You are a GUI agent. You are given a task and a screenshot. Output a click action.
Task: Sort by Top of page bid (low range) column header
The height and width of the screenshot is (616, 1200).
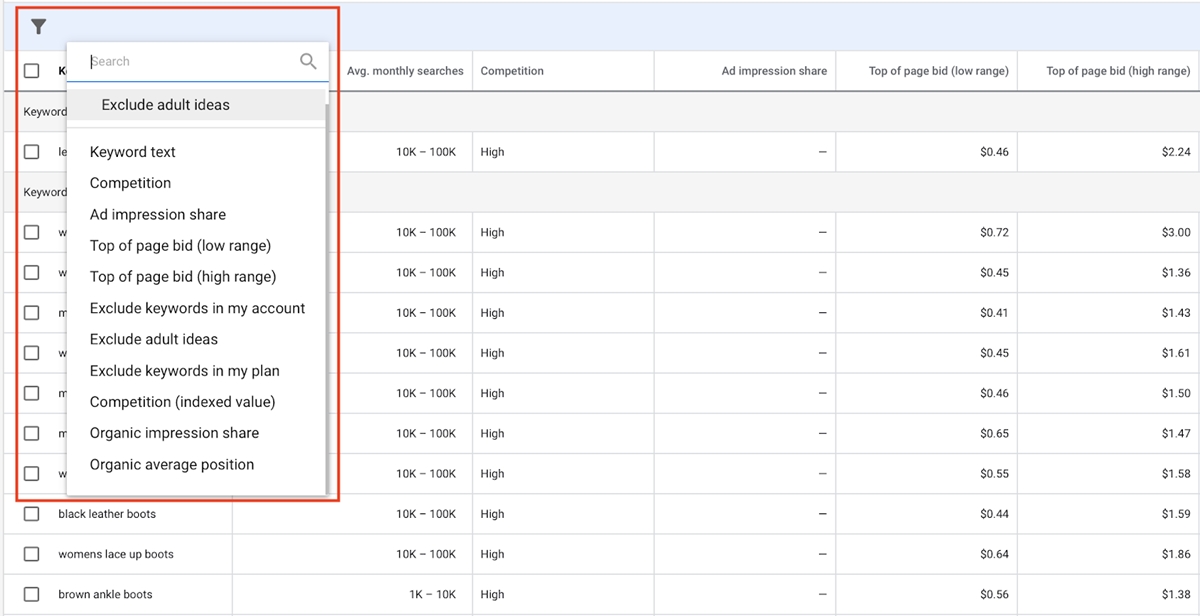pos(938,71)
